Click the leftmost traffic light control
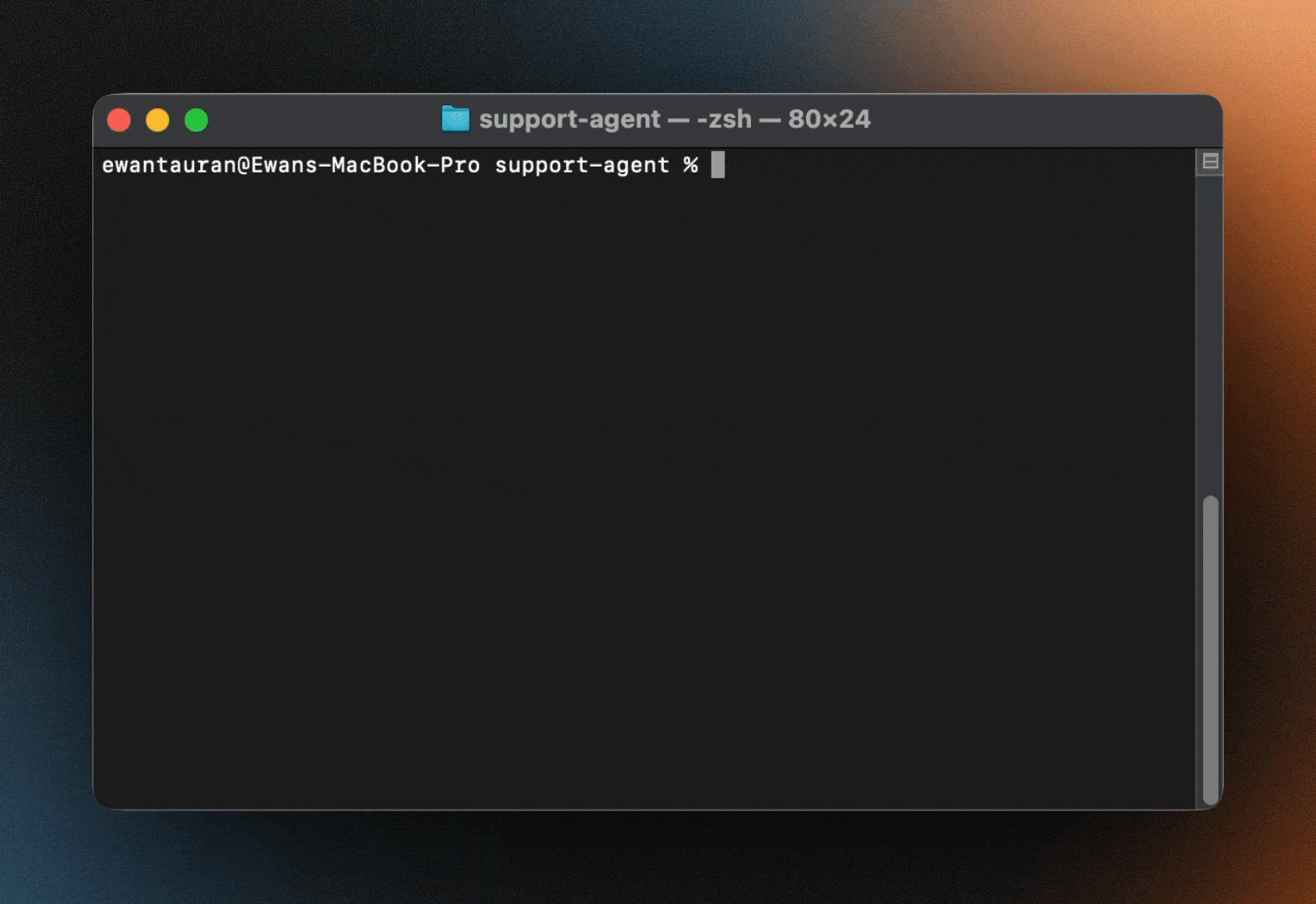1316x904 pixels. 120,120
